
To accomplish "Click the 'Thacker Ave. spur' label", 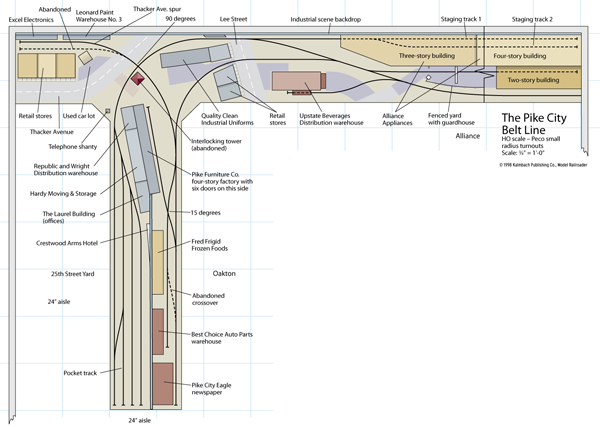I will coord(157,9).
